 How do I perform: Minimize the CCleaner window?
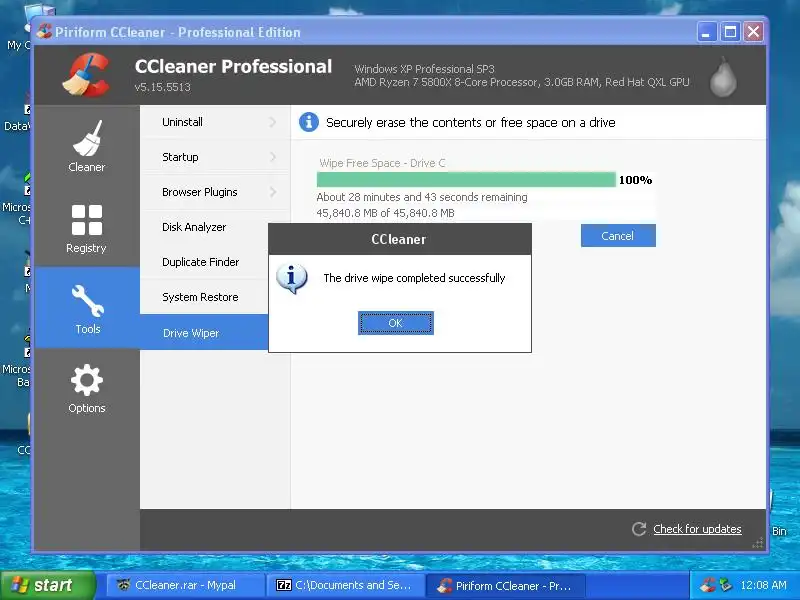click(706, 32)
